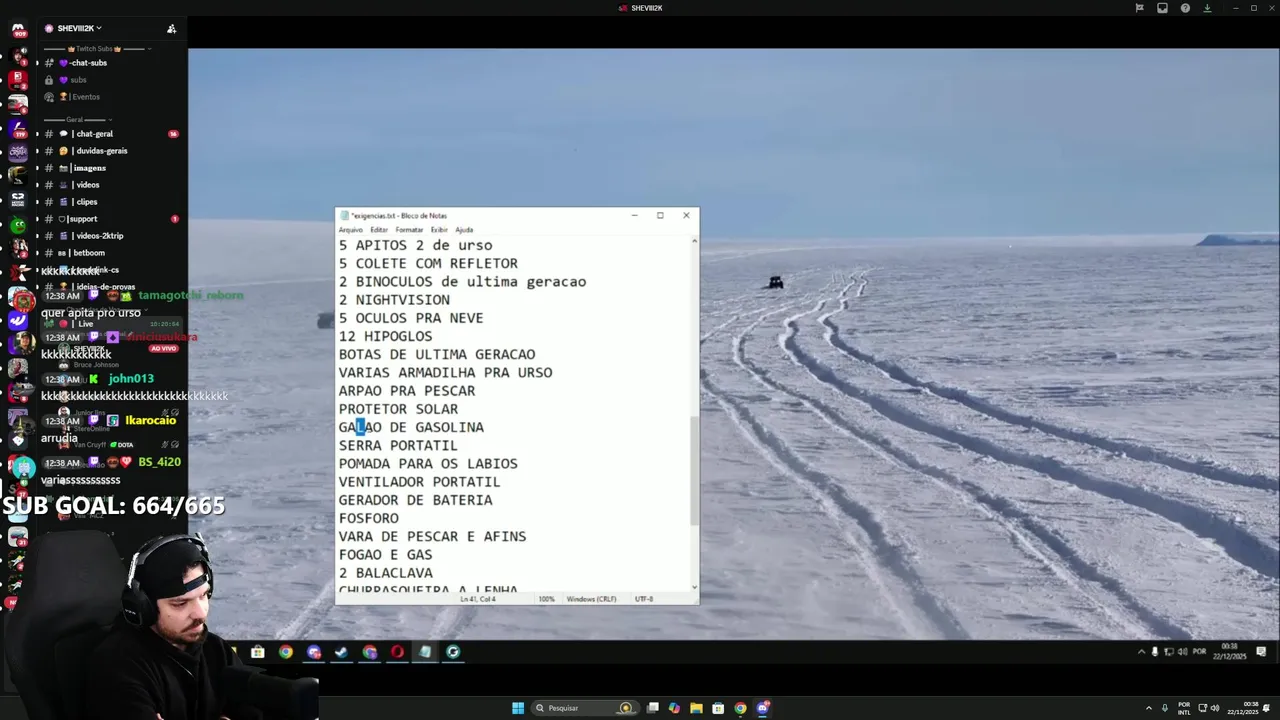Click the line 'SERRA PORTATIL'
The image size is (1280, 720).
point(398,445)
